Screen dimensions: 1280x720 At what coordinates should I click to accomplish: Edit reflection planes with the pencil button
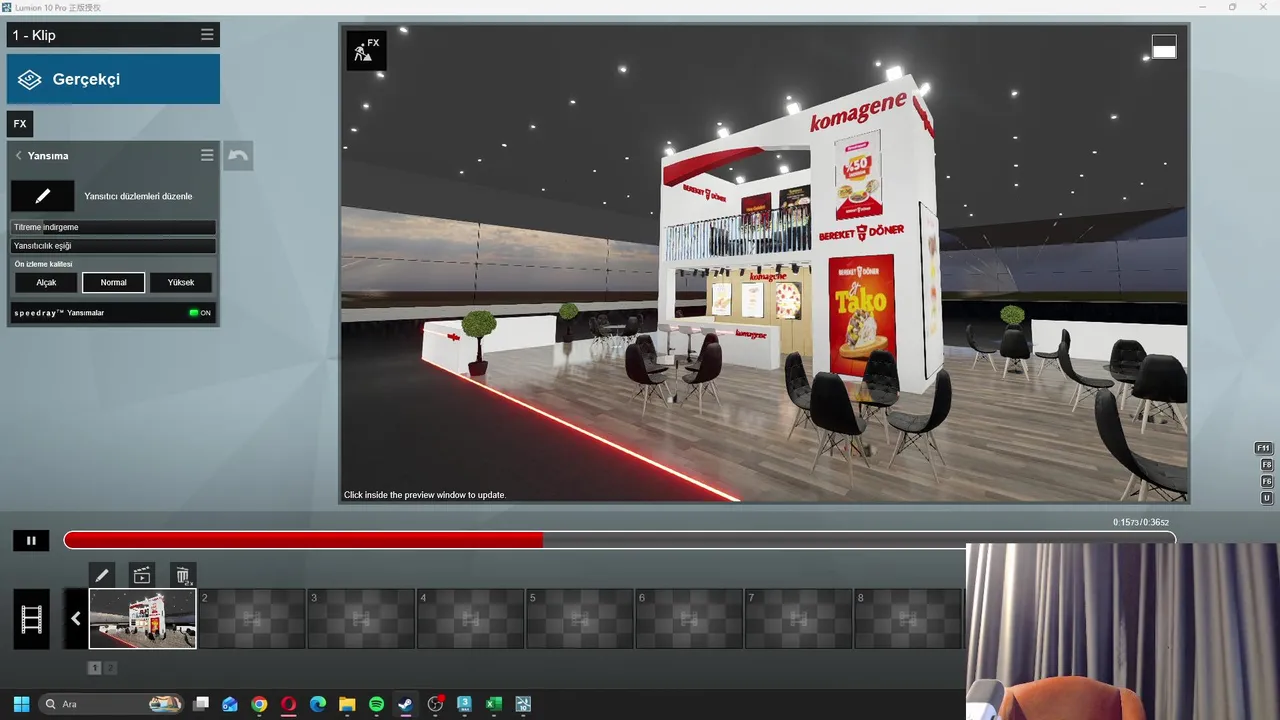[42, 196]
